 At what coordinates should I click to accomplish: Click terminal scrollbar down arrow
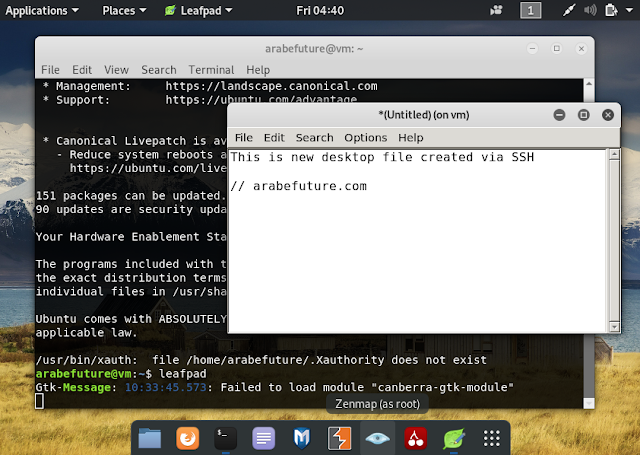click(589, 403)
